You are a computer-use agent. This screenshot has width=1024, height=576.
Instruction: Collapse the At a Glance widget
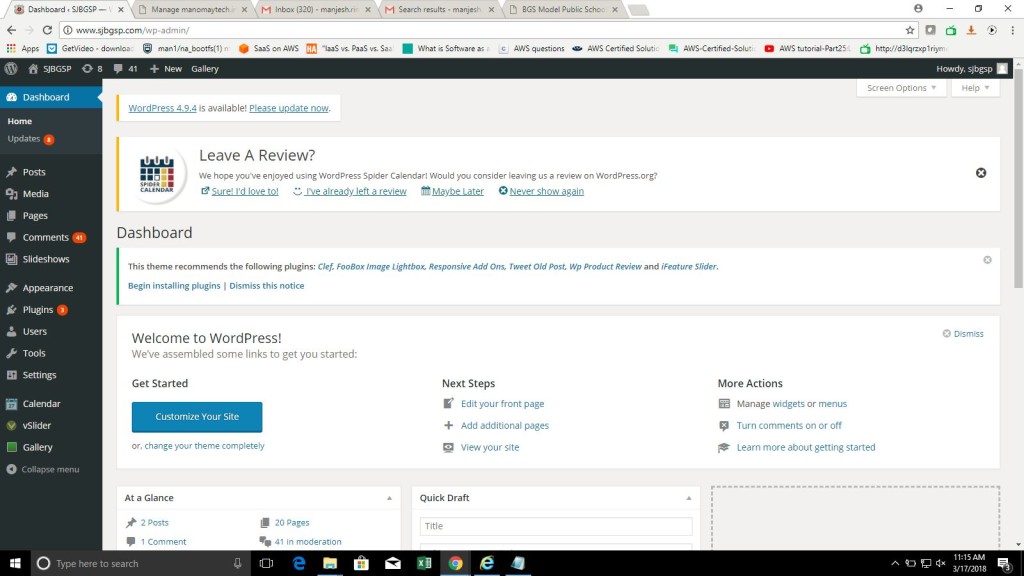(x=389, y=498)
